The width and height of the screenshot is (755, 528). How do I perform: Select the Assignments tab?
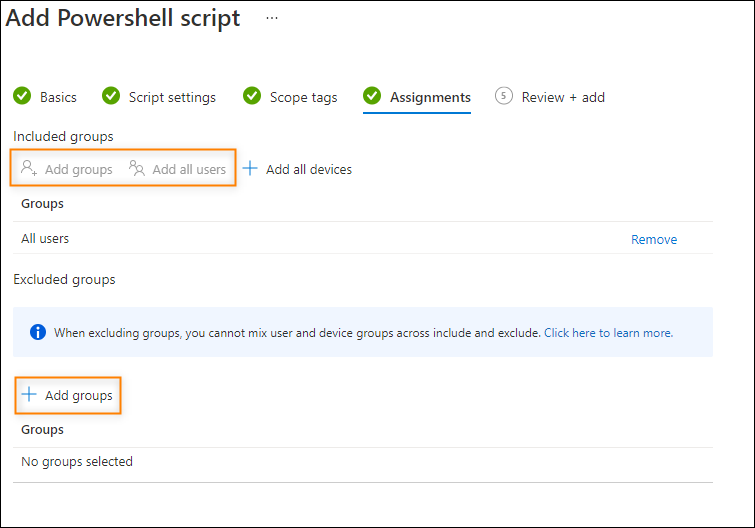pos(430,97)
